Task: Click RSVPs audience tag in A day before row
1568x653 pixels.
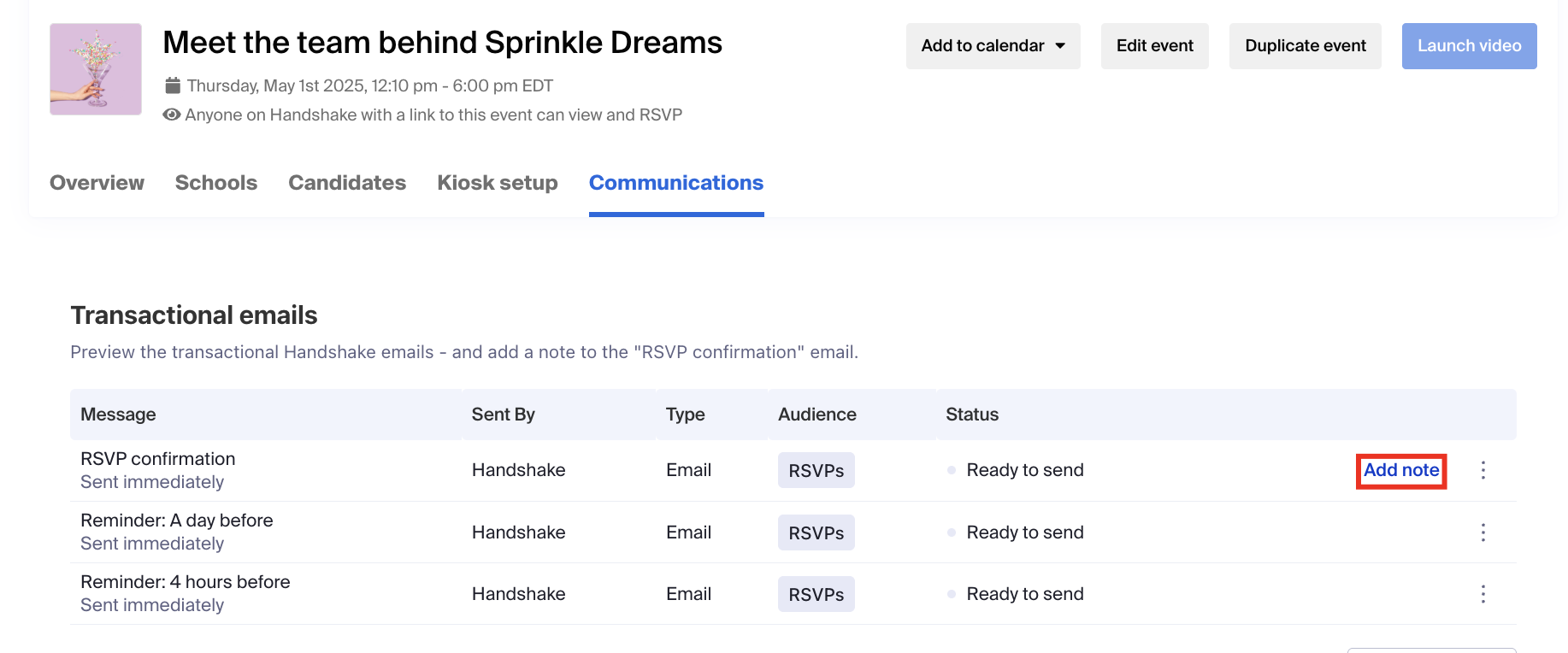Action: coord(816,532)
